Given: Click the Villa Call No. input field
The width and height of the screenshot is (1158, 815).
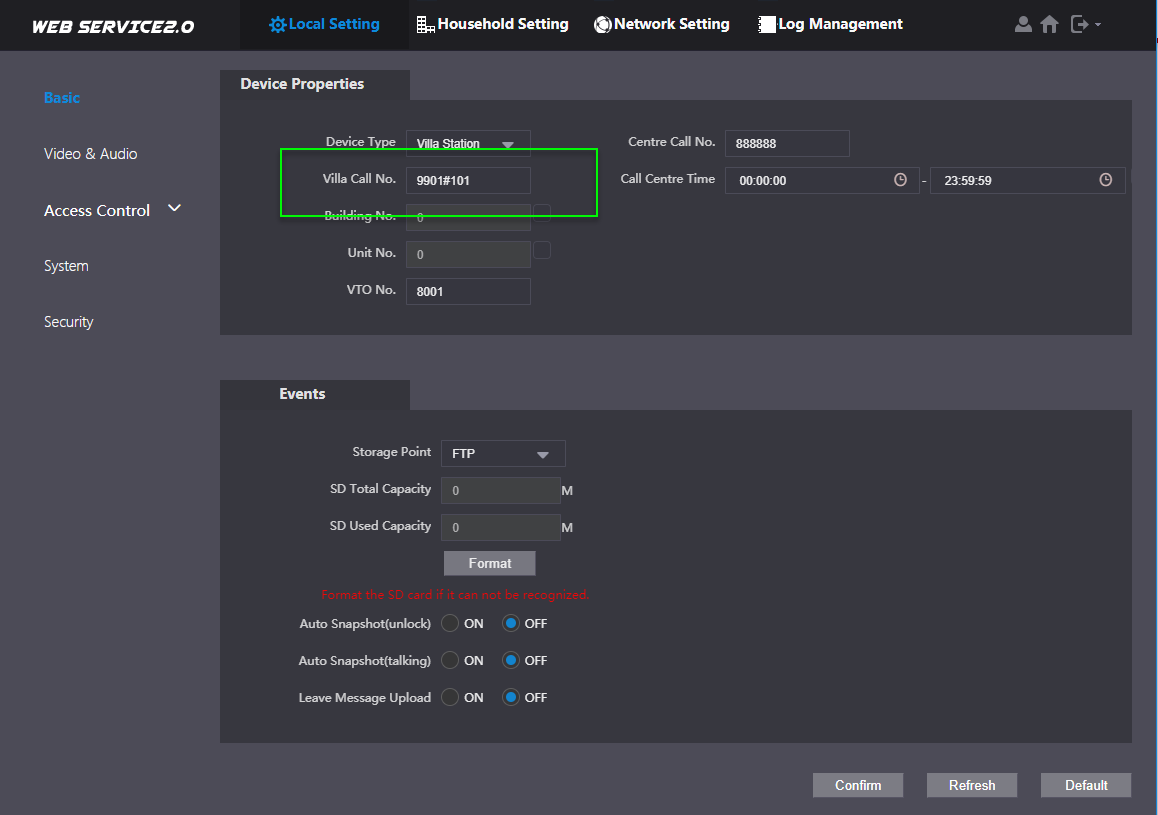Looking at the screenshot, I should [x=468, y=180].
